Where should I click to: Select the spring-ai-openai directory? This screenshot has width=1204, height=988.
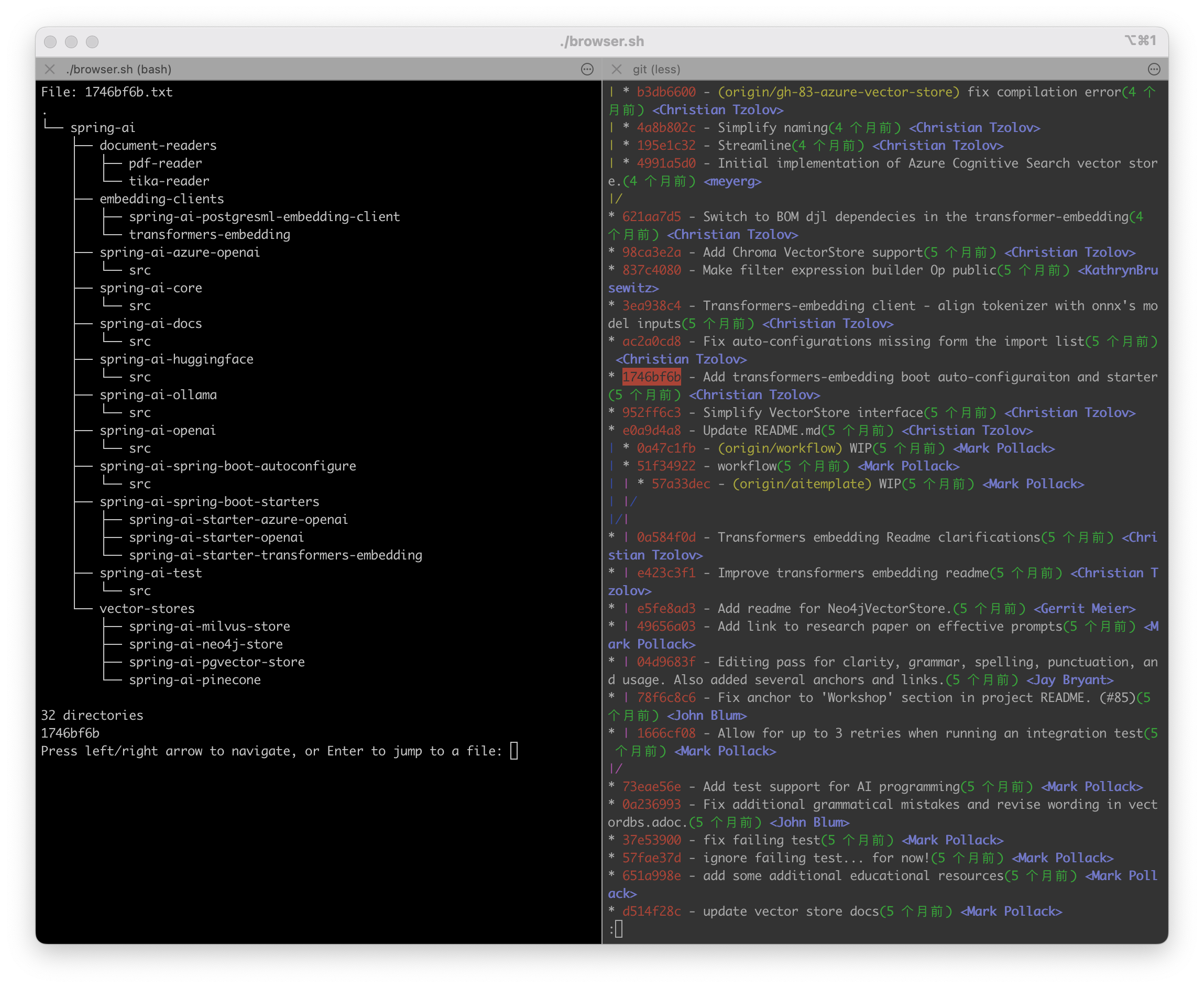(x=158, y=430)
